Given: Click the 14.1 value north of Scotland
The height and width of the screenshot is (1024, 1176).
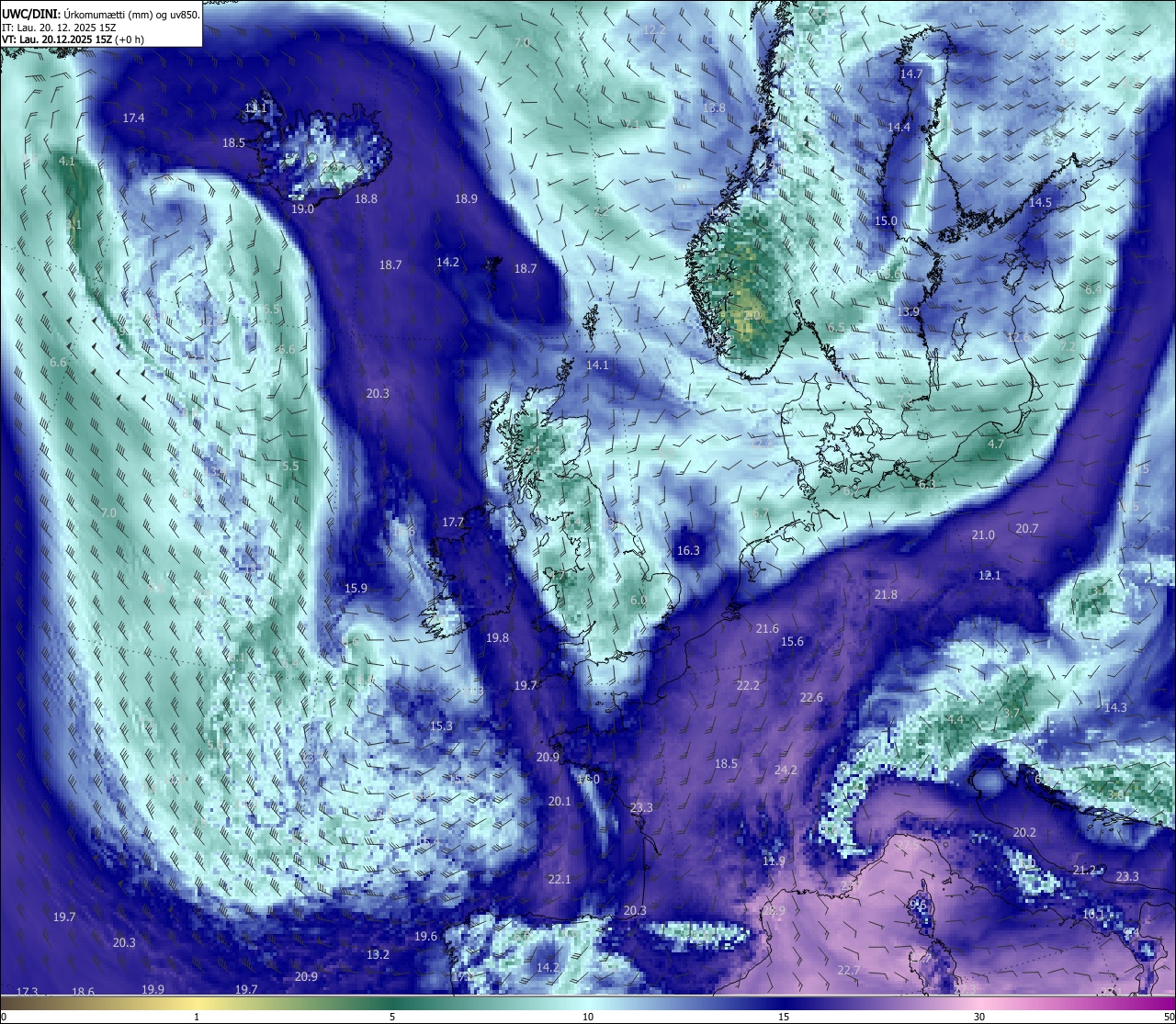Looking at the screenshot, I should 597,365.
